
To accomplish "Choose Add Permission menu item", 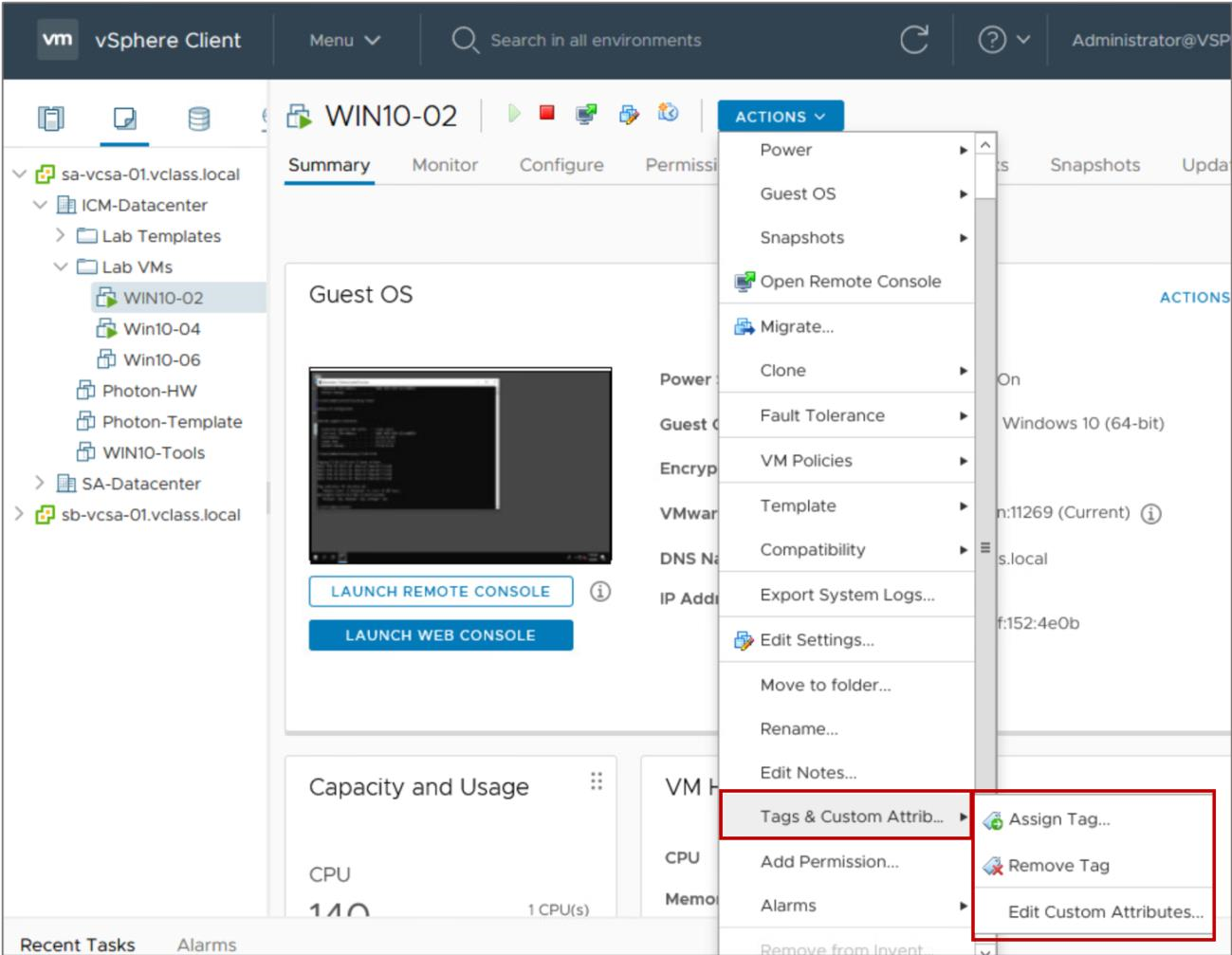I will coord(847,861).
